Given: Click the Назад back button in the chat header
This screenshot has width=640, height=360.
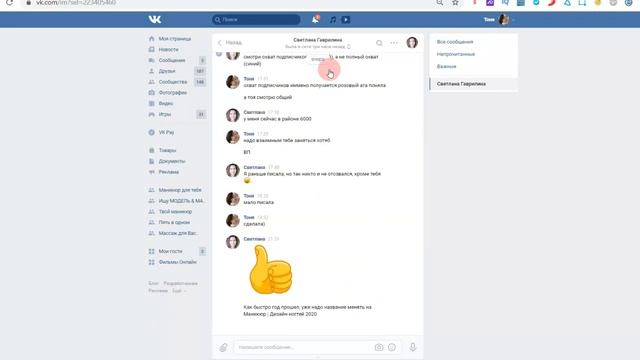Looking at the screenshot, I should tap(230, 42).
